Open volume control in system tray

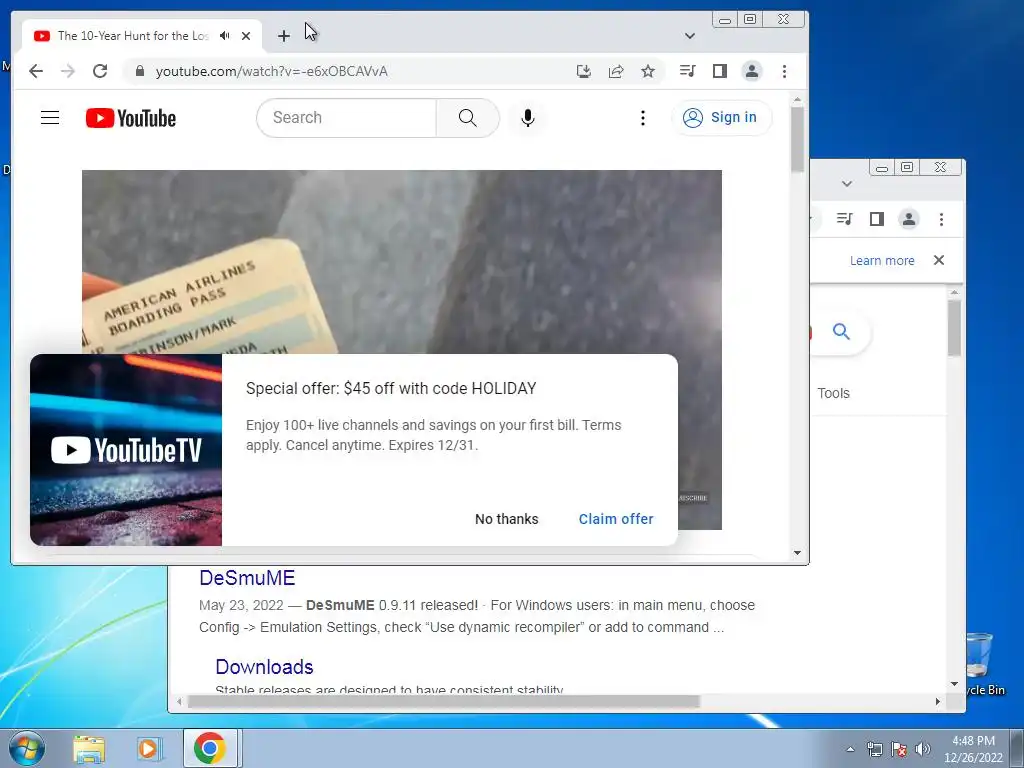pos(922,749)
